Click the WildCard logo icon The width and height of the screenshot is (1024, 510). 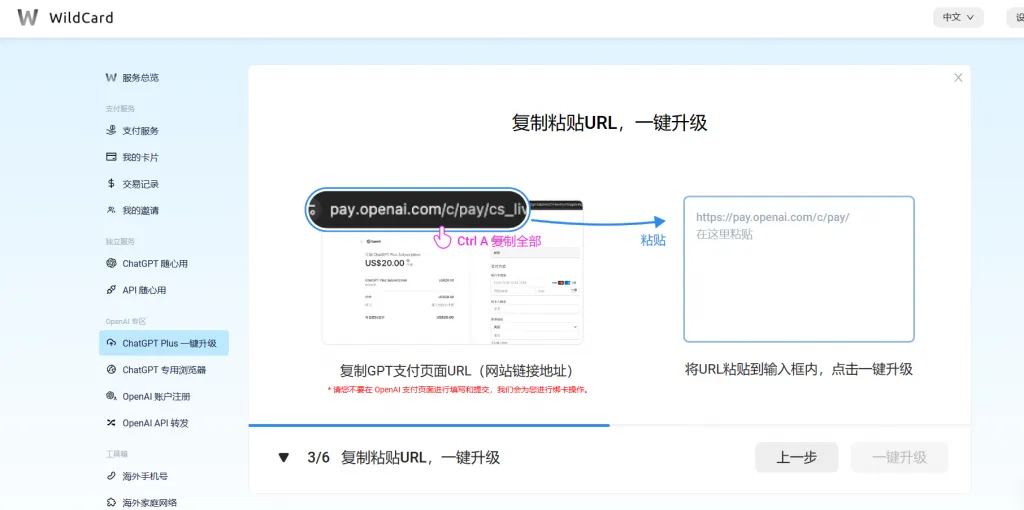[x=27, y=18]
